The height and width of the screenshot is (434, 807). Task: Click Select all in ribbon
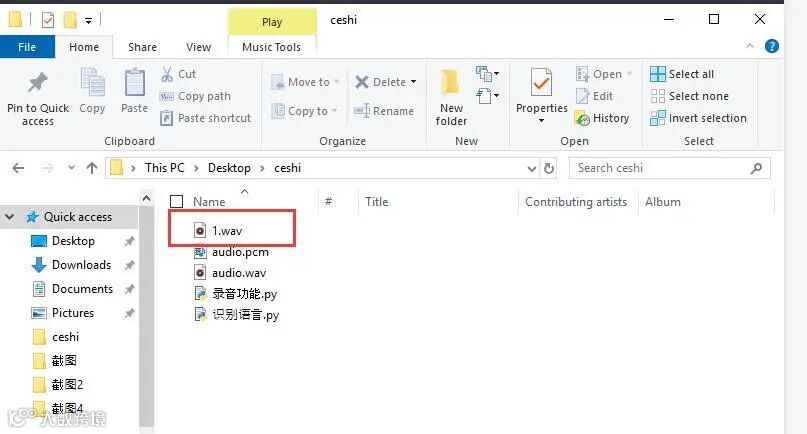pos(682,74)
